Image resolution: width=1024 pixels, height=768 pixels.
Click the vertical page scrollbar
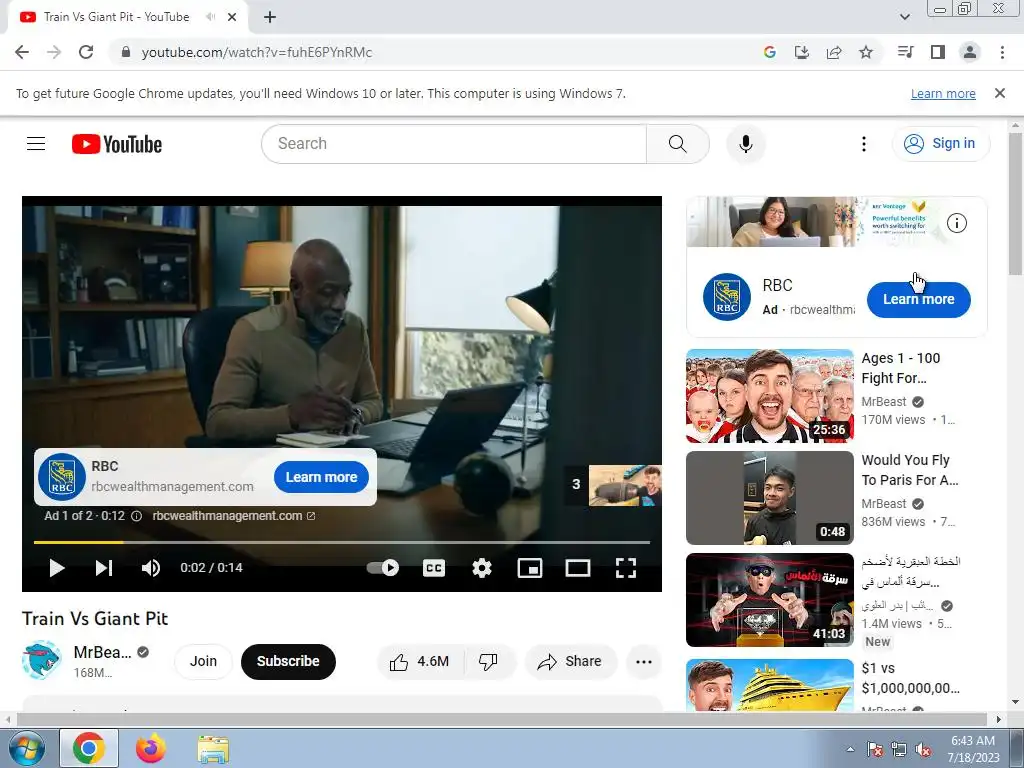(1016, 202)
